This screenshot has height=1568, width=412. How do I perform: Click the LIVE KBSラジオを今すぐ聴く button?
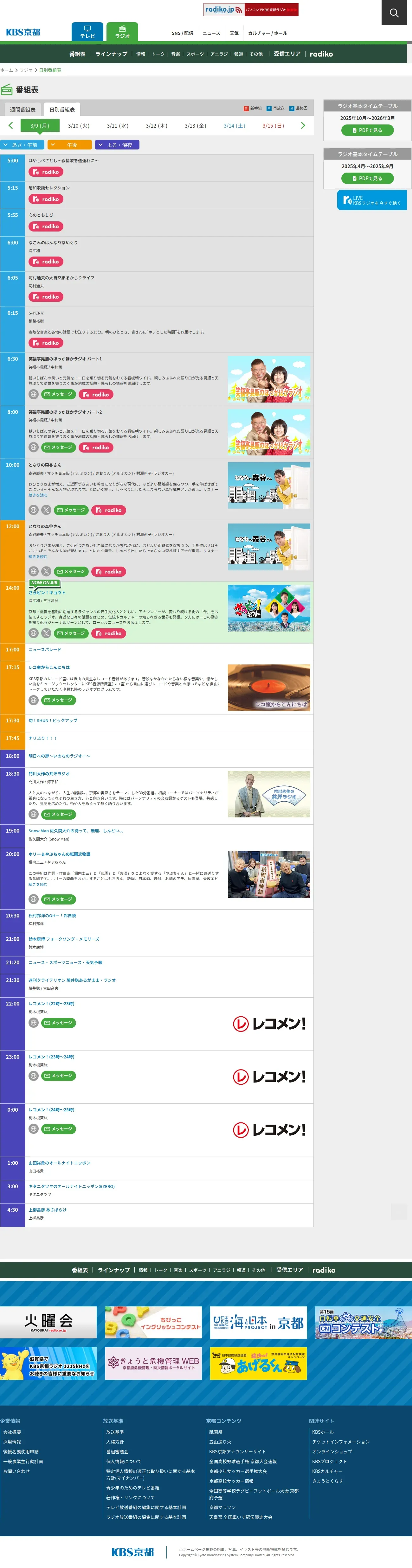(372, 200)
